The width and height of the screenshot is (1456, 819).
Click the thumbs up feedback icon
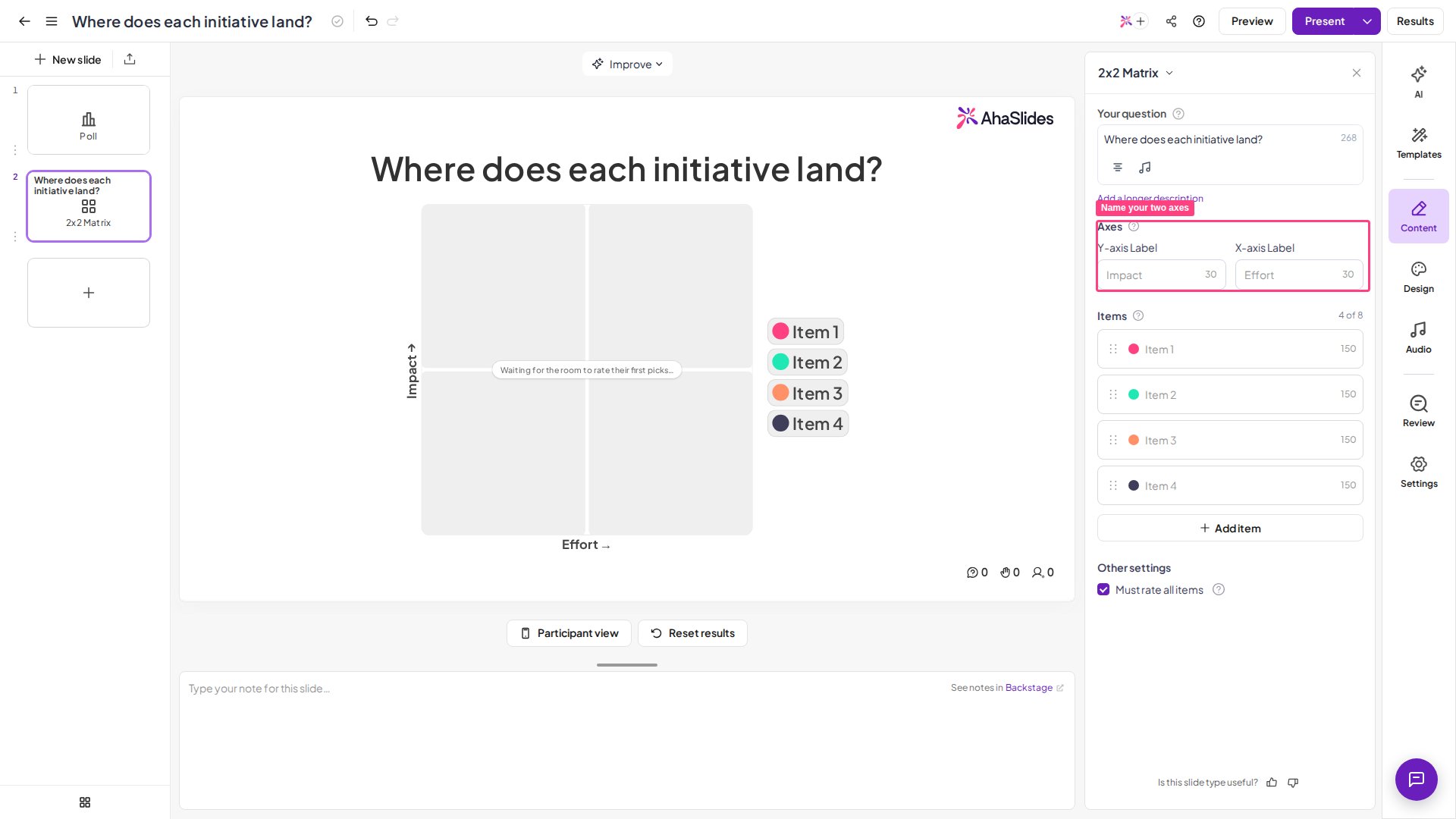(1272, 783)
